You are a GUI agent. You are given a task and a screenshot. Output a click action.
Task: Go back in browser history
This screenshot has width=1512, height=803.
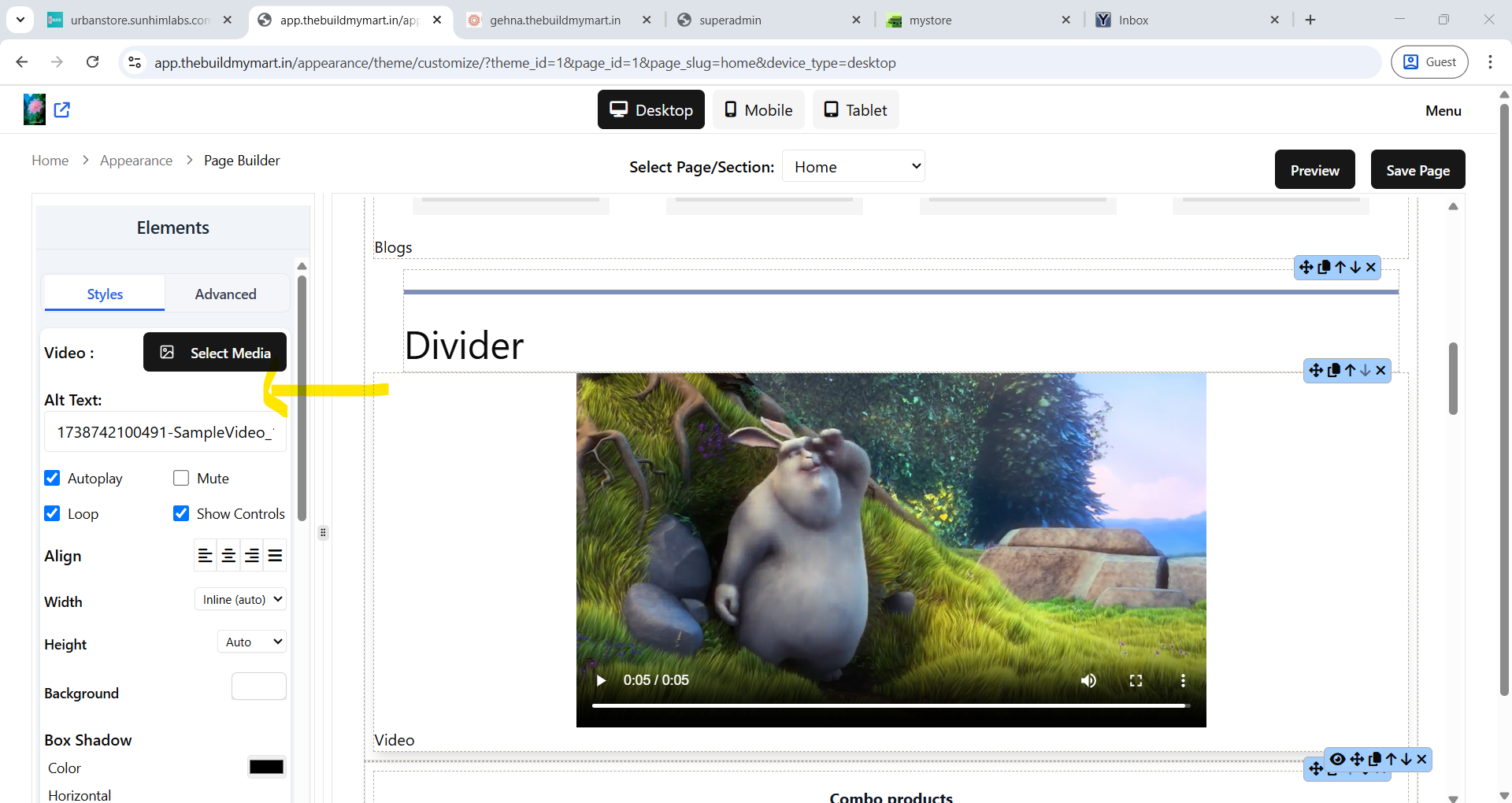[x=22, y=62]
